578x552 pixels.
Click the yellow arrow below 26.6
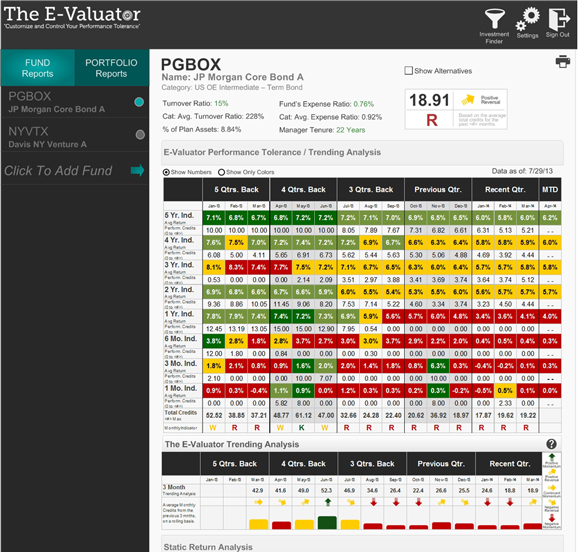pos(441,502)
